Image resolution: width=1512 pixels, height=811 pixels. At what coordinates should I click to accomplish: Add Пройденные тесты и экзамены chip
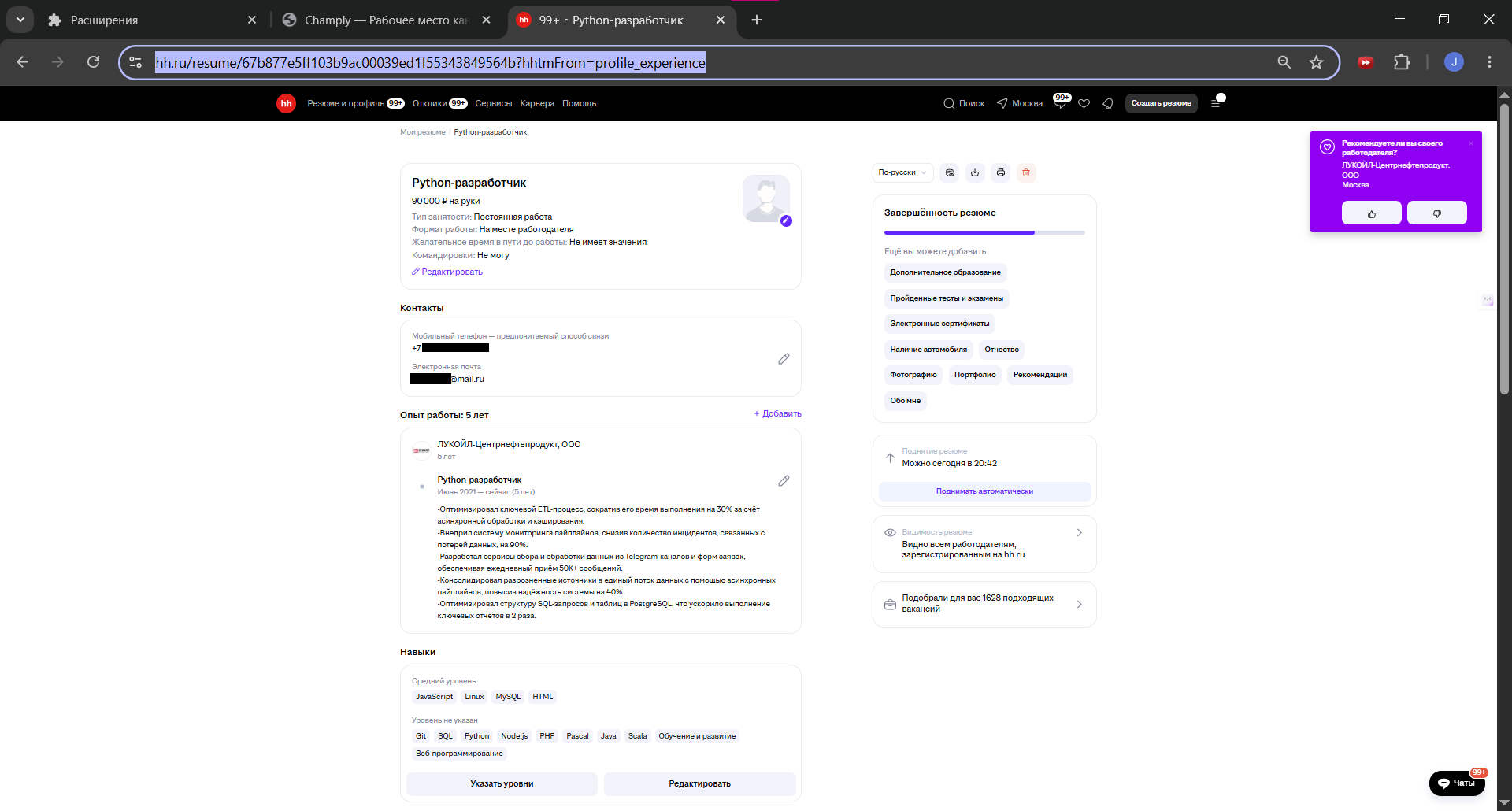click(947, 298)
